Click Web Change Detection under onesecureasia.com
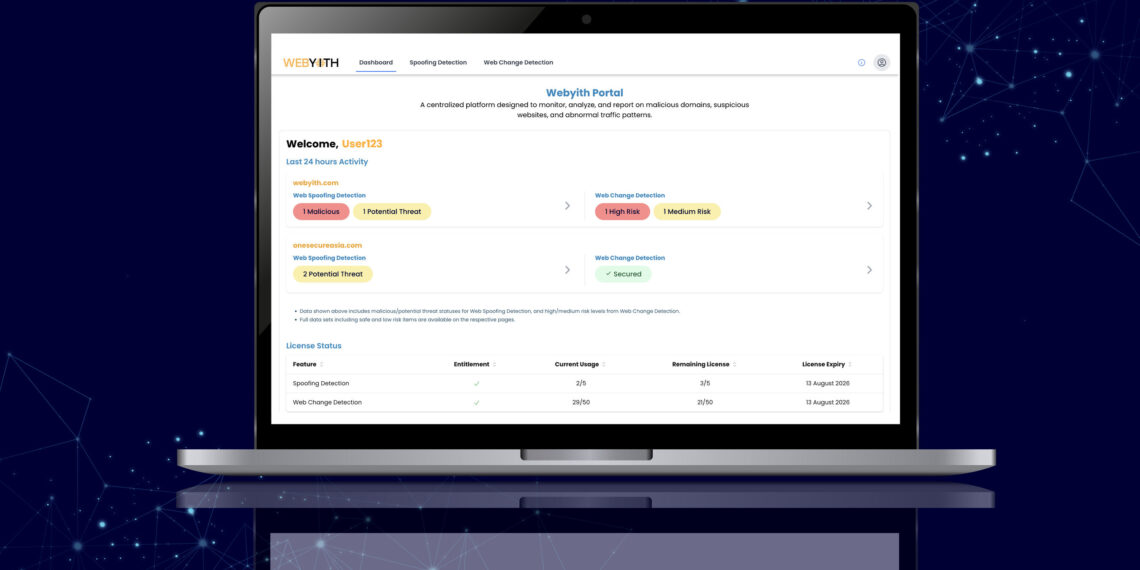1140x570 pixels. coord(630,258)
